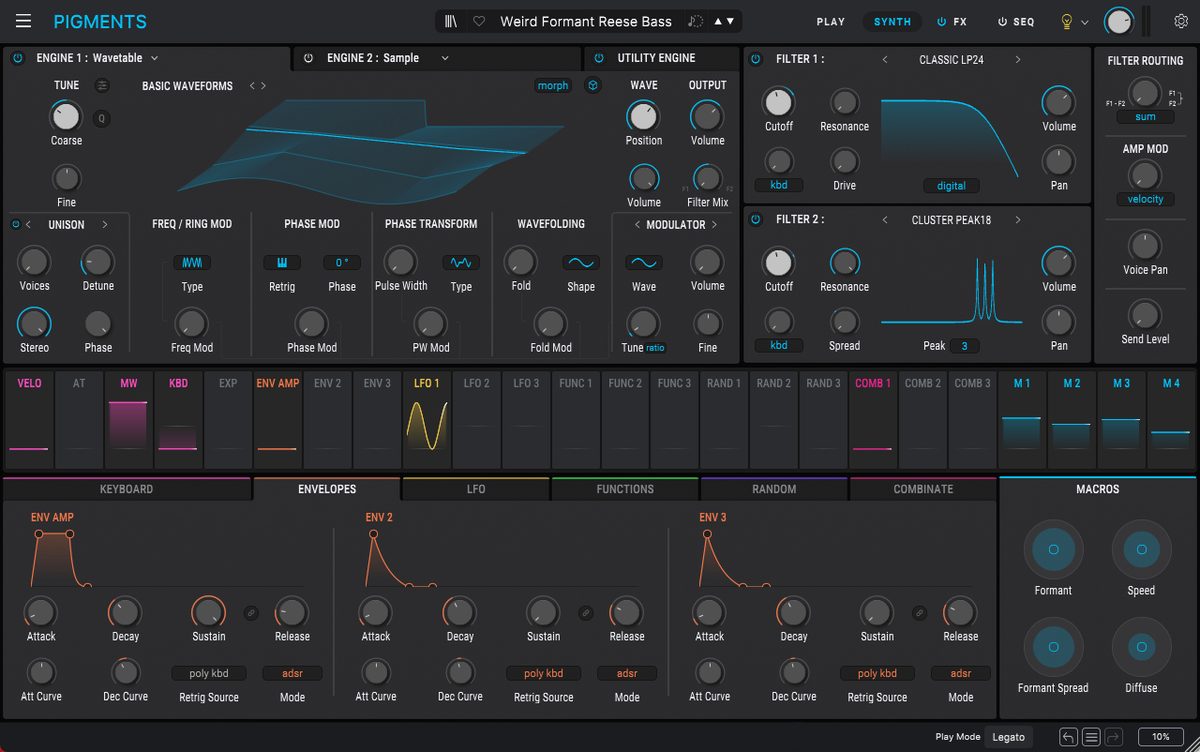Click ENV AMP decay-release link icon
The width and height of the screenshot is (1200, 752).
point(251,613)
